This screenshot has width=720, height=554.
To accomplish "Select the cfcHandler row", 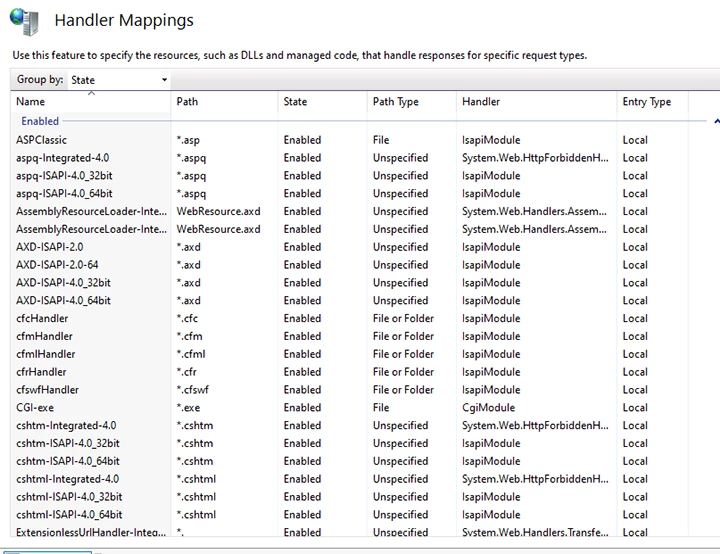I will 42,318.
